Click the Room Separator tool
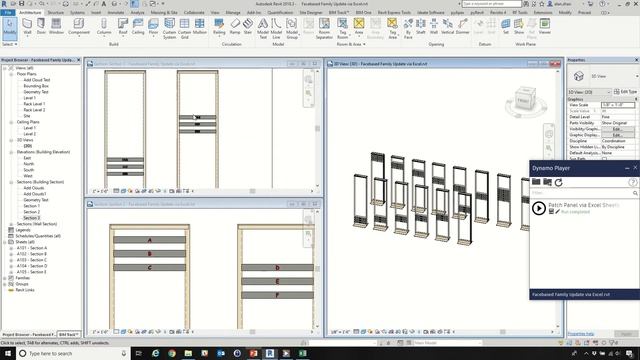Screen dimensions: 640x360 coord(324,29)
